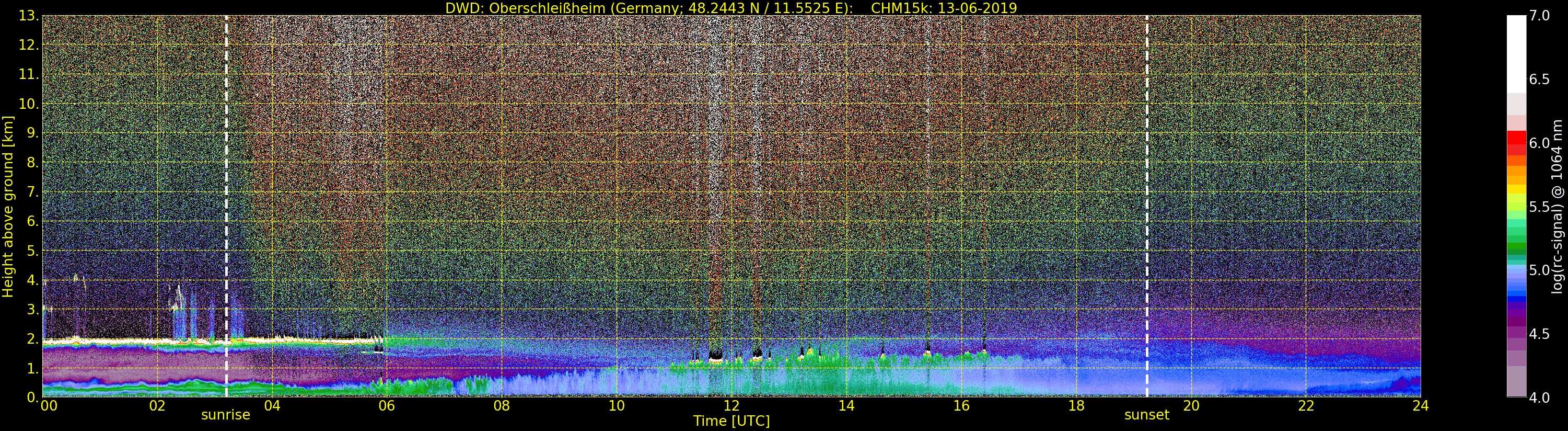Click the "16" tick on the time axis

coord(961,405)
